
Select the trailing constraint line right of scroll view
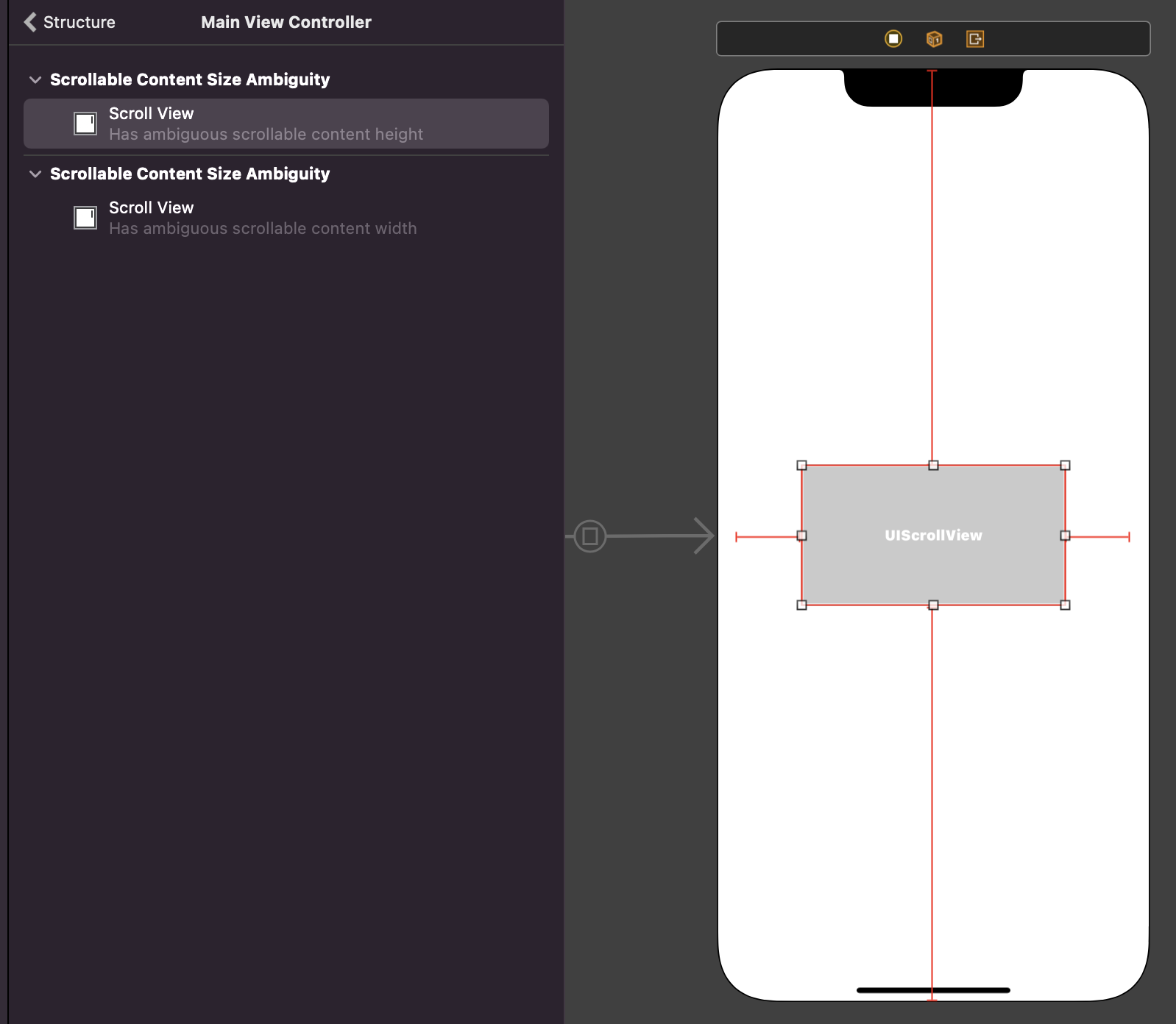pos(1099,537)
